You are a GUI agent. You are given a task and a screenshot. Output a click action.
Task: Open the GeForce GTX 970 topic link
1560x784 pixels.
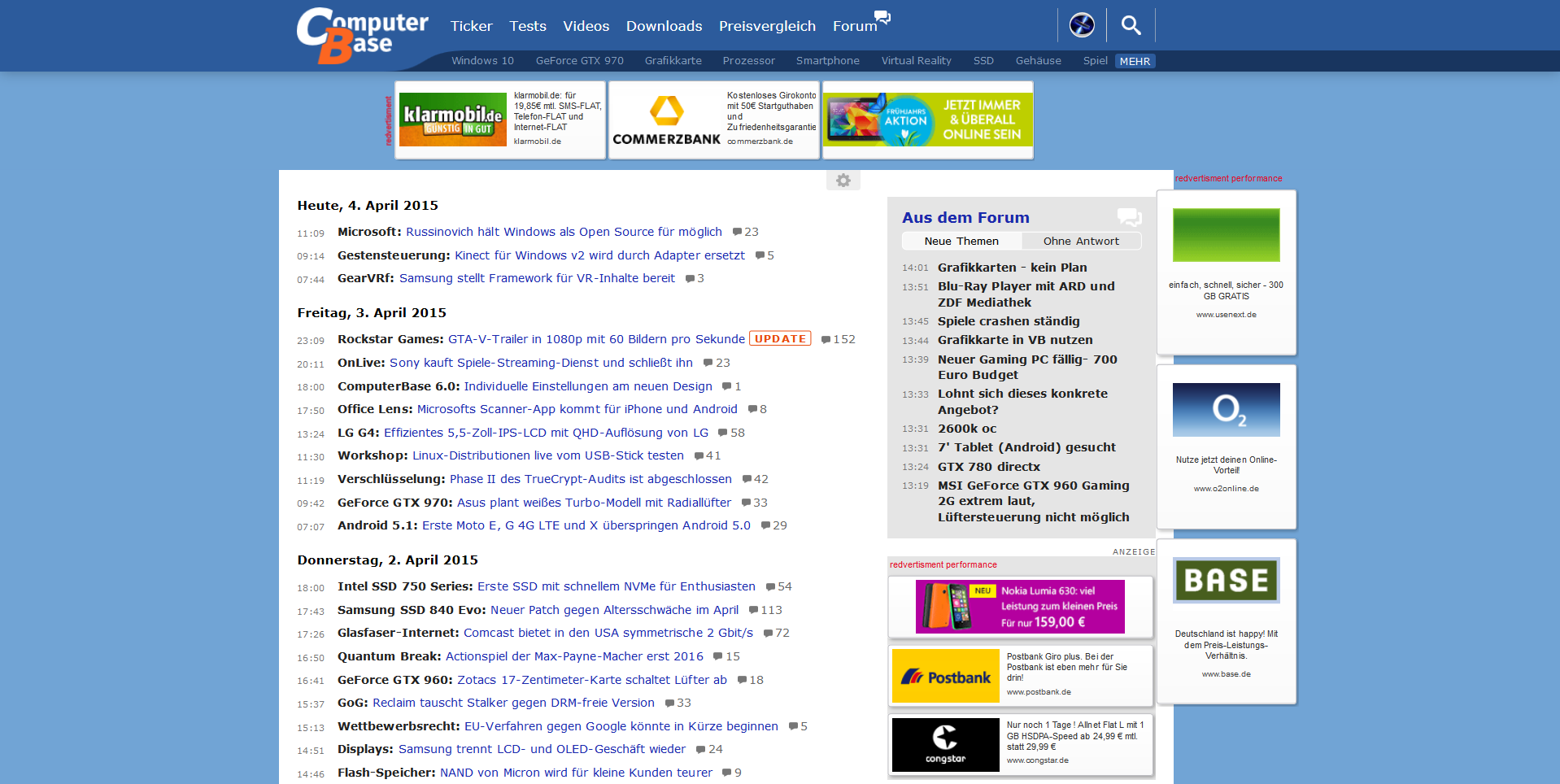pyautogui.click(x=579, y=60)
